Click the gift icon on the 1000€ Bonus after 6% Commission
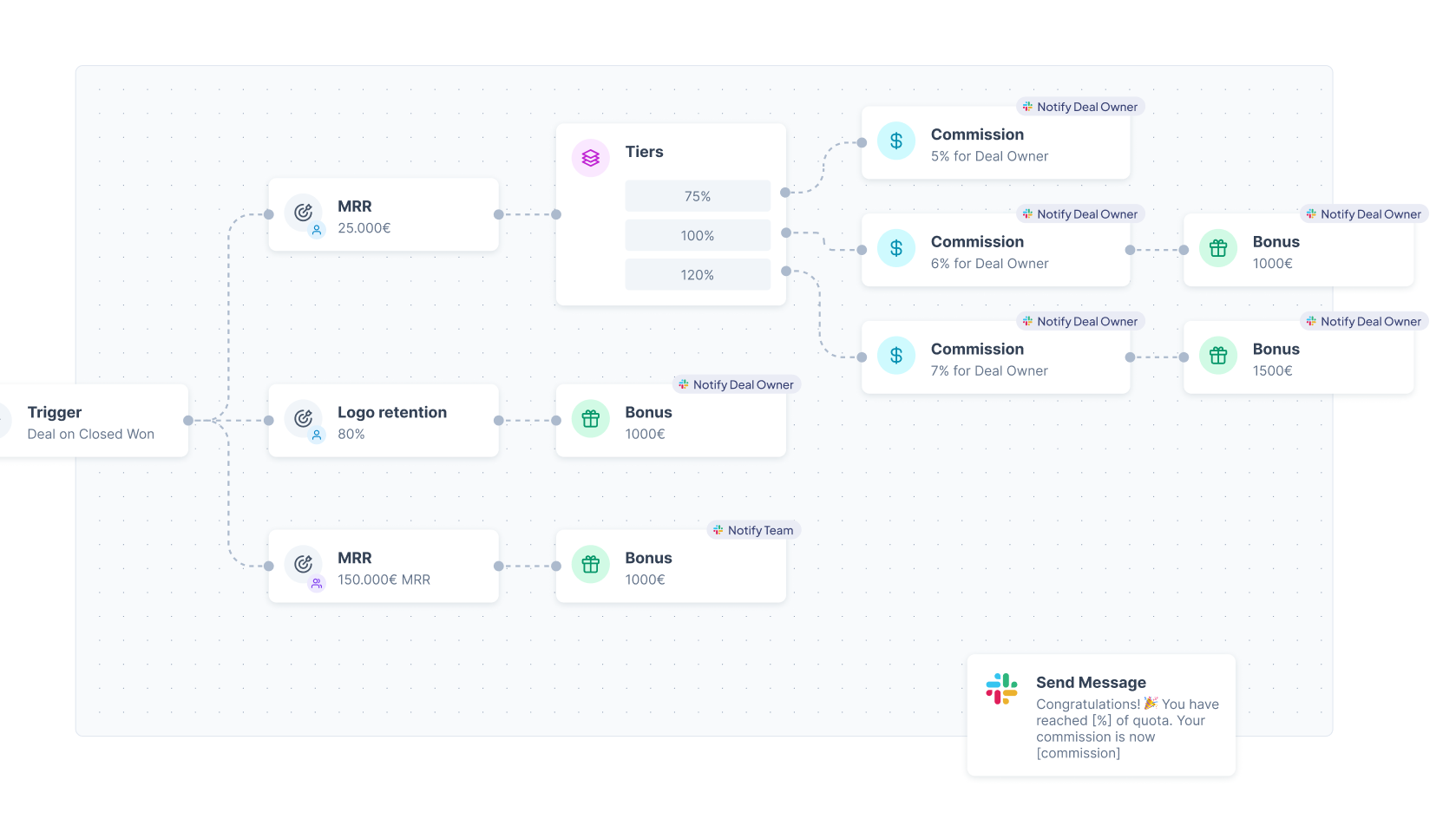Image resolution: width=1456 pixels, height=819 pixels. click(1218, 249)
